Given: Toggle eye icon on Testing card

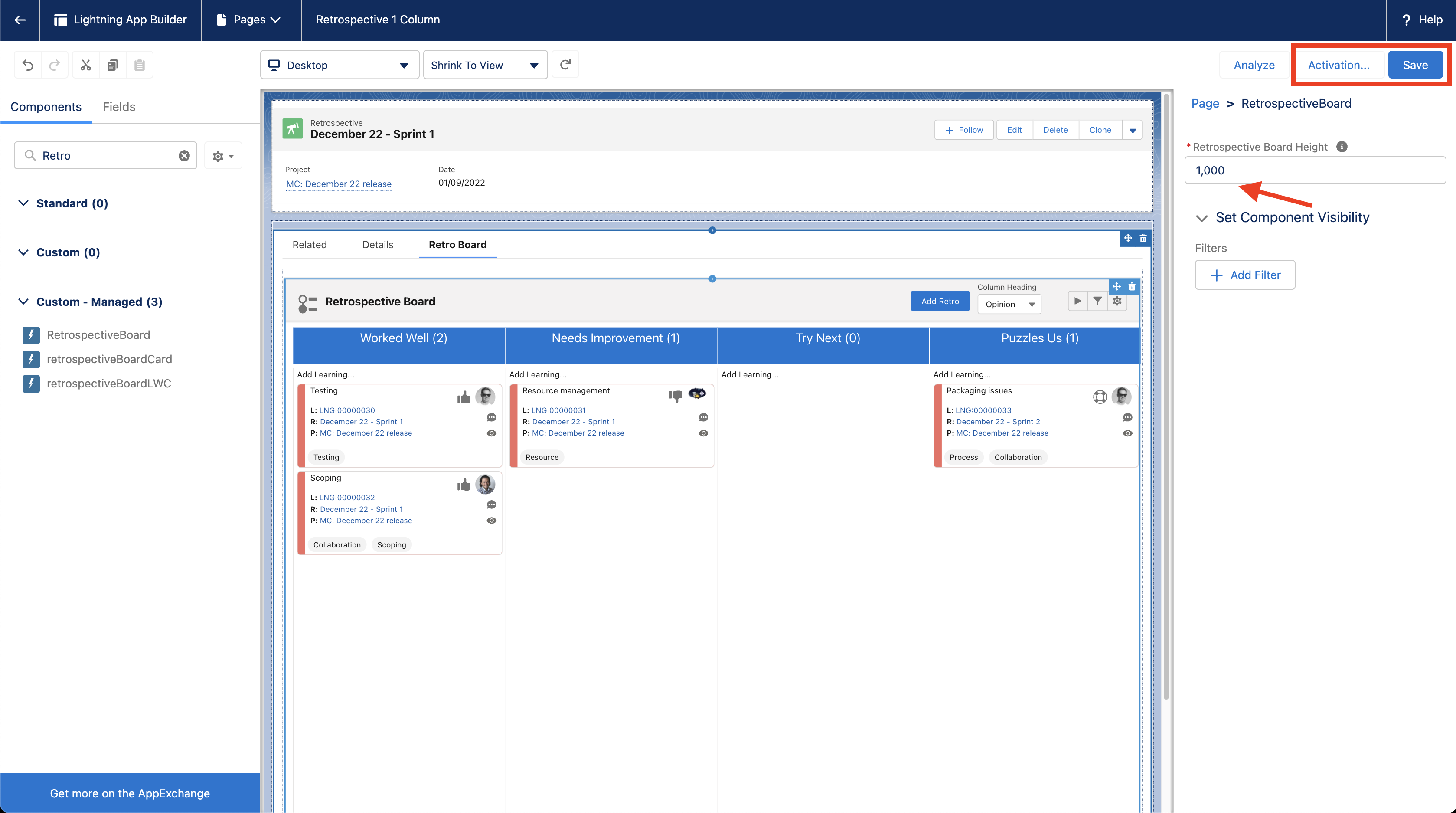Looking at the screenshot, I should (x=491, y=433).
